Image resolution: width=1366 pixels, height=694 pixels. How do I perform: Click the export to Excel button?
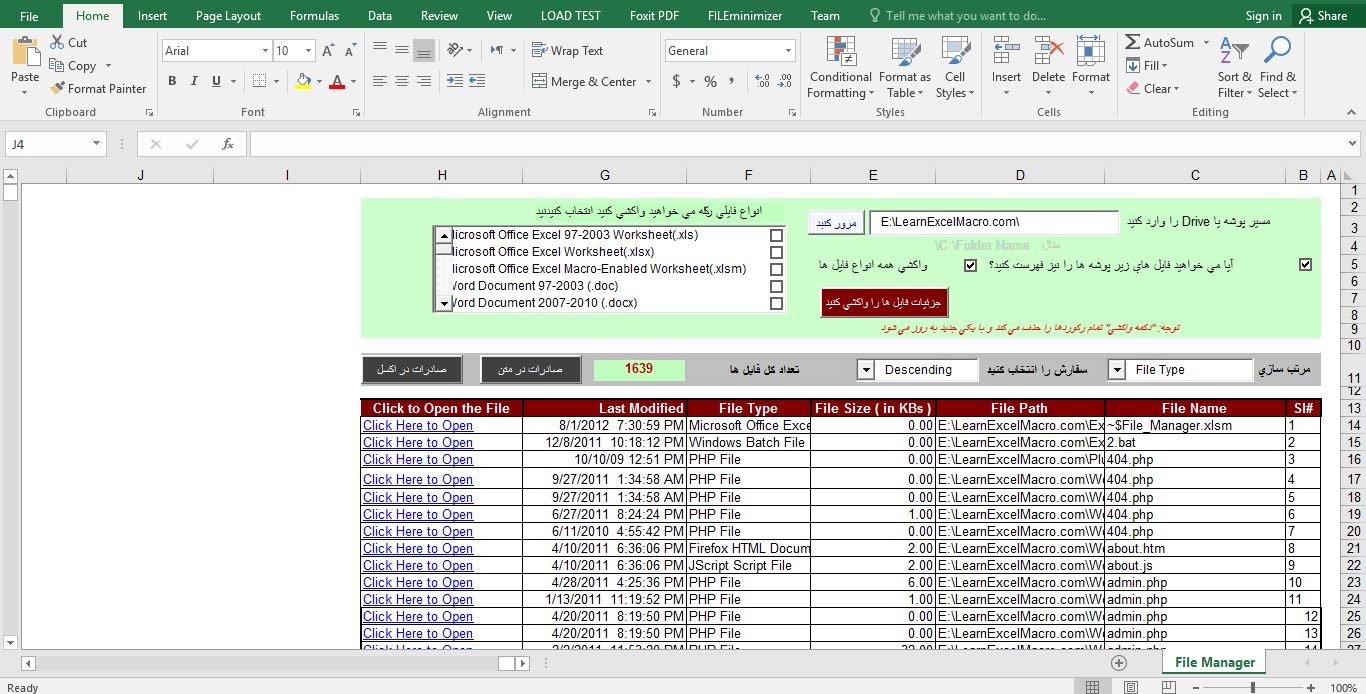412,370
